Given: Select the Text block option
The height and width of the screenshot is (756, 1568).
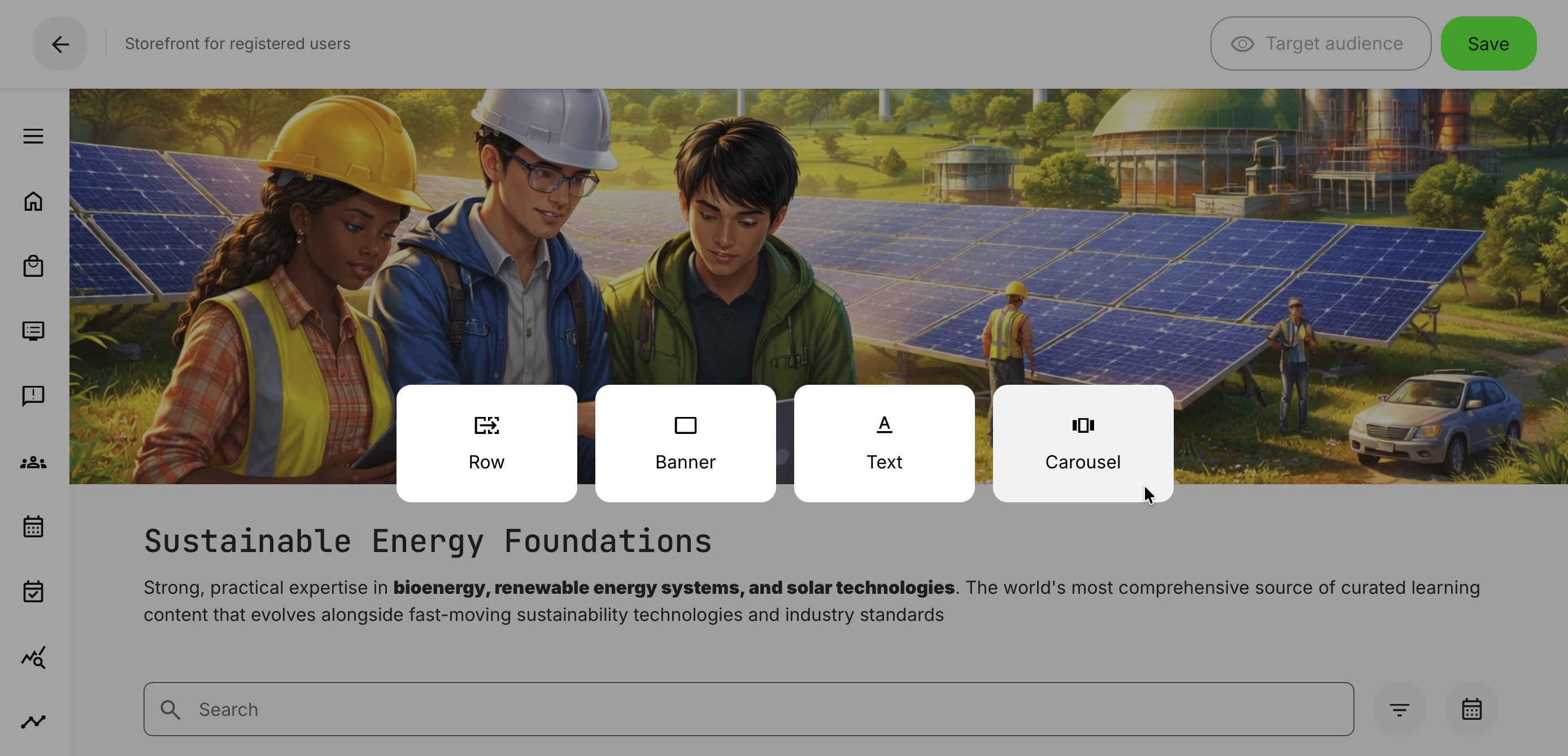Looking at the screenshot, I should pos(884,443).
